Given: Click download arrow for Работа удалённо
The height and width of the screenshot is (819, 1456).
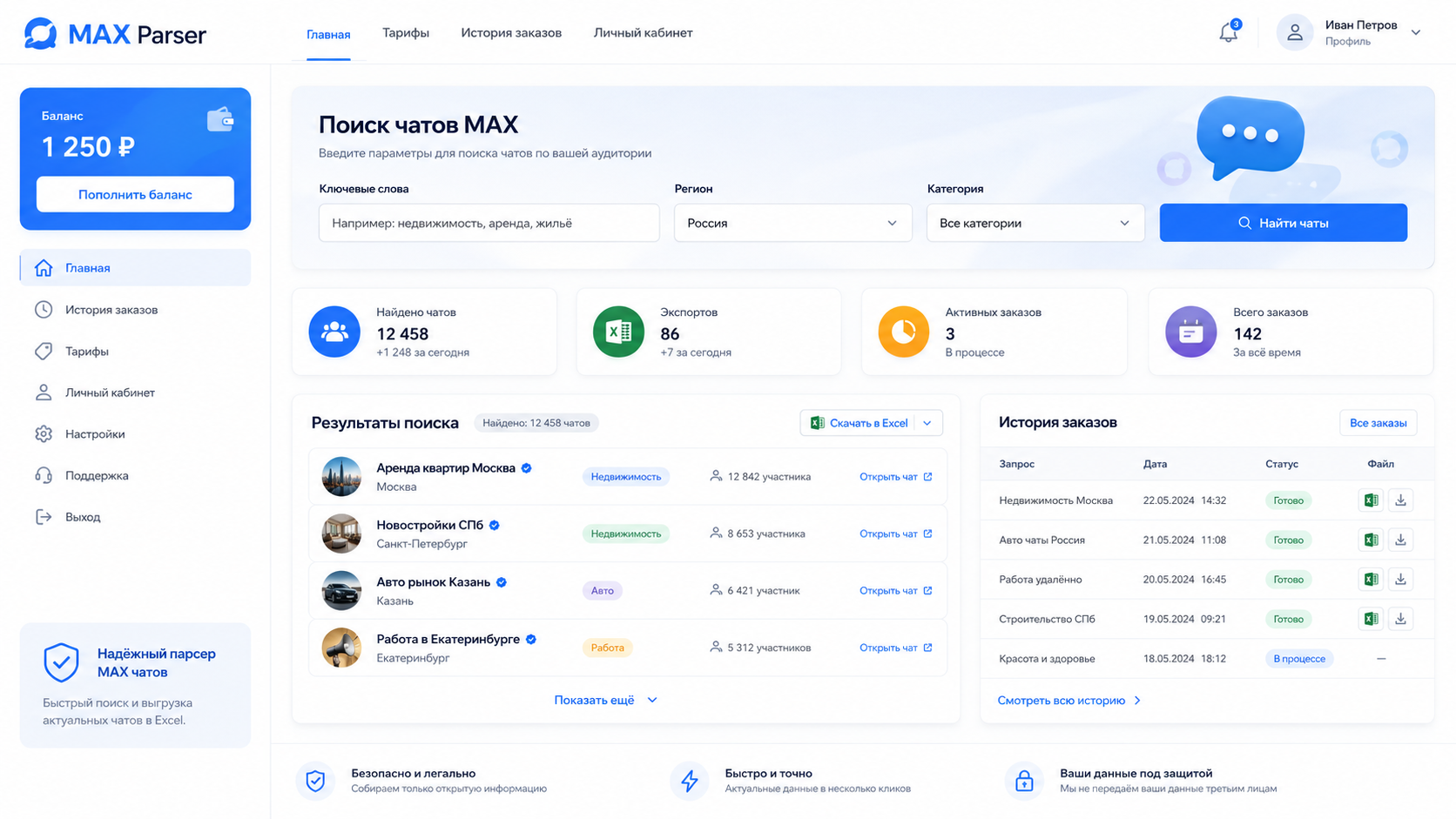Looking at the screenshot, I should pos(1400,580).
